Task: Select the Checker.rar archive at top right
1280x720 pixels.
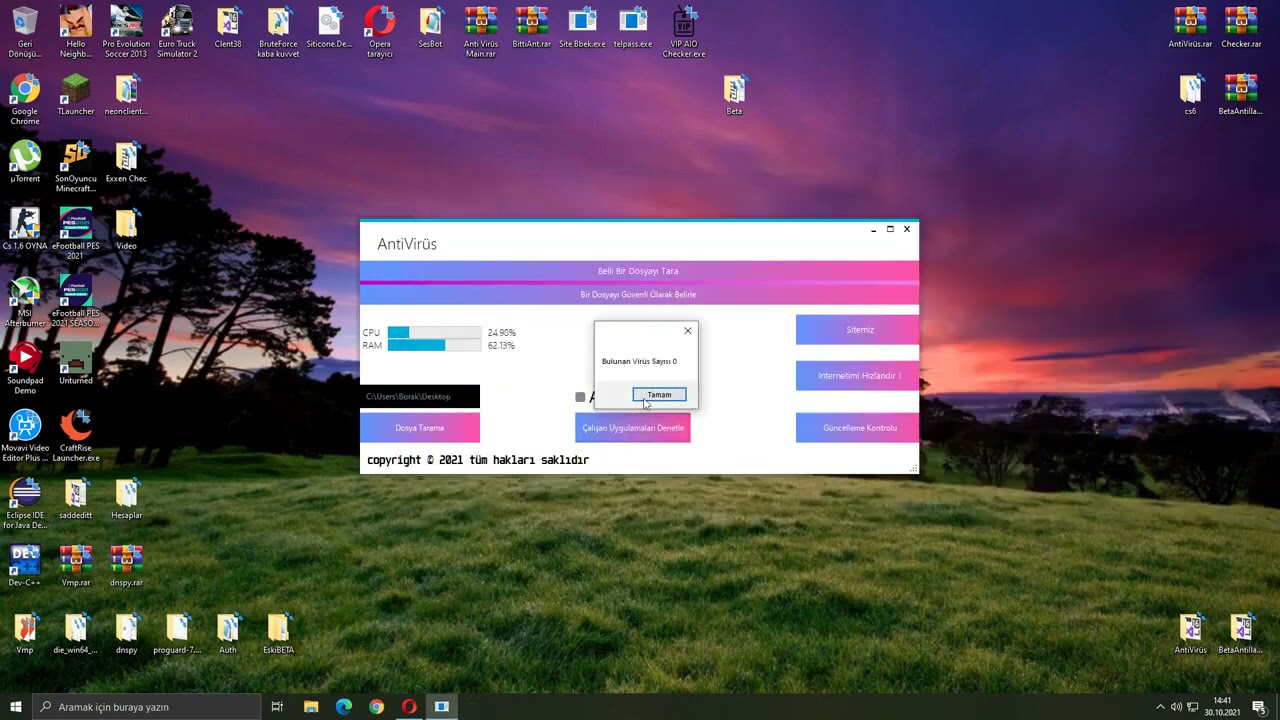Action: 1241,28
